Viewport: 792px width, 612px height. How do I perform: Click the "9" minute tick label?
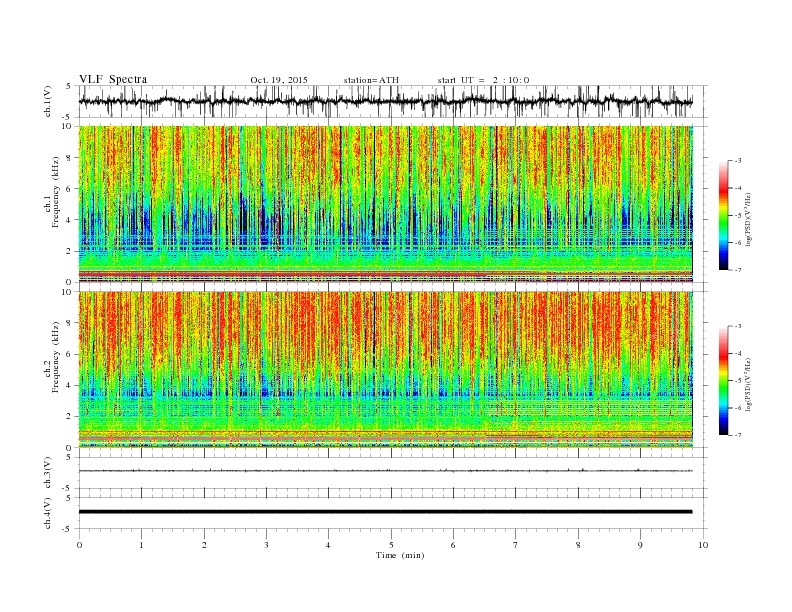point(640,545)
